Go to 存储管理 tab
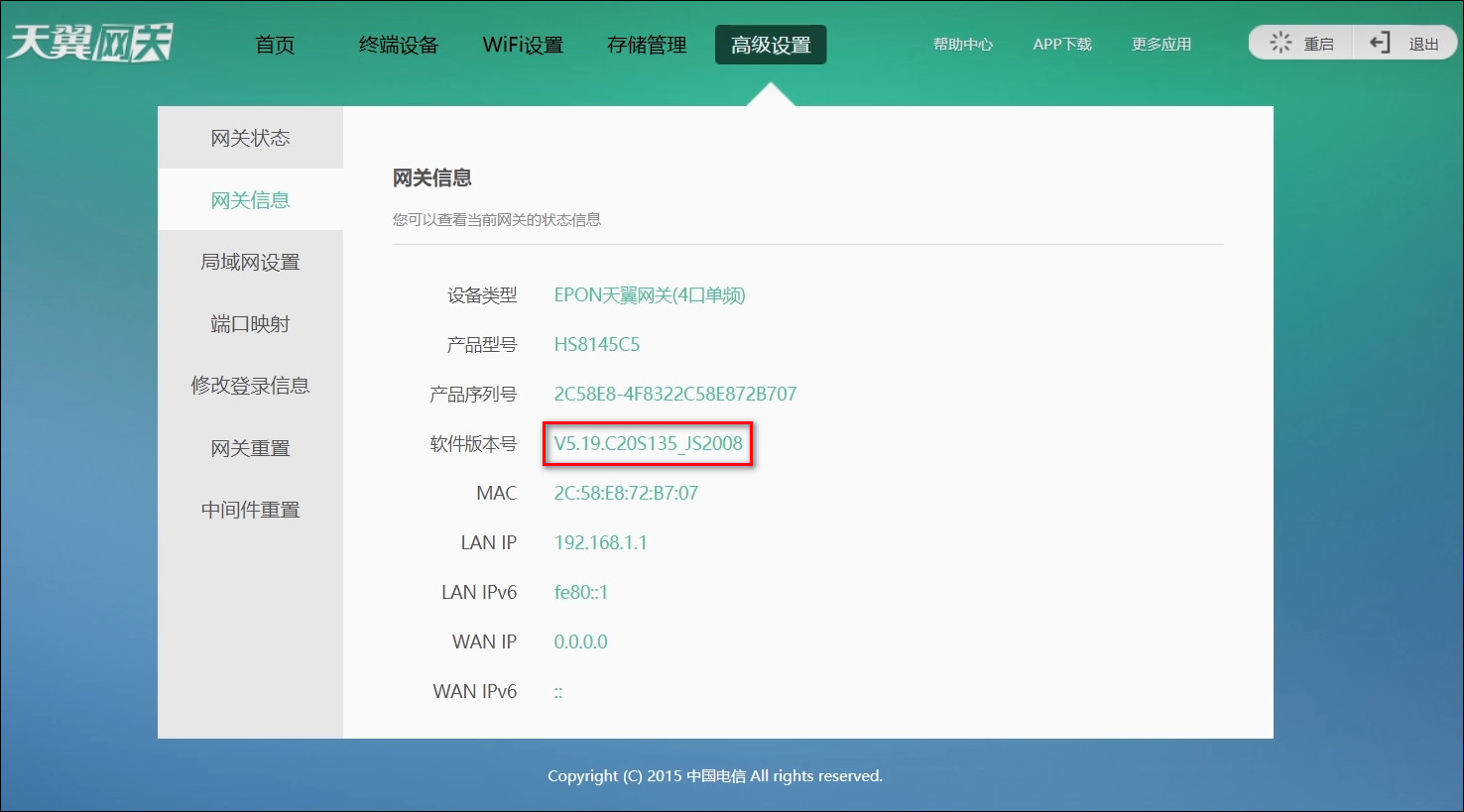The image size is (1464, 812). coord(647,45)
